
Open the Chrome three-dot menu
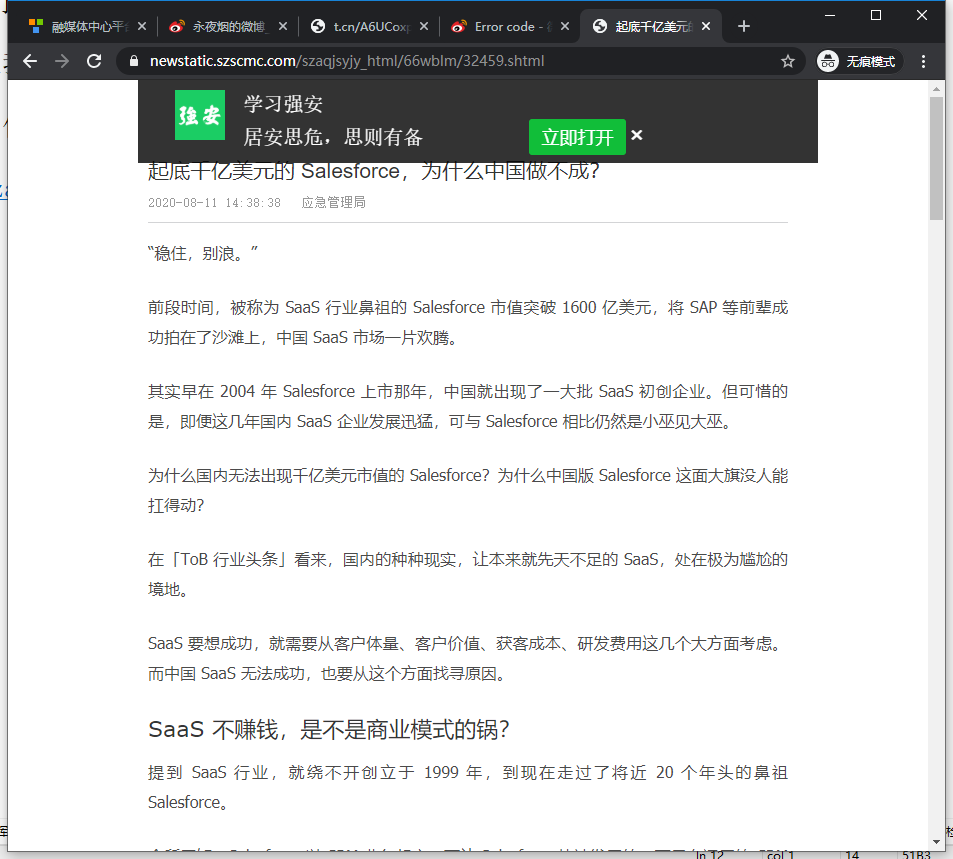[x=923, y=61]
